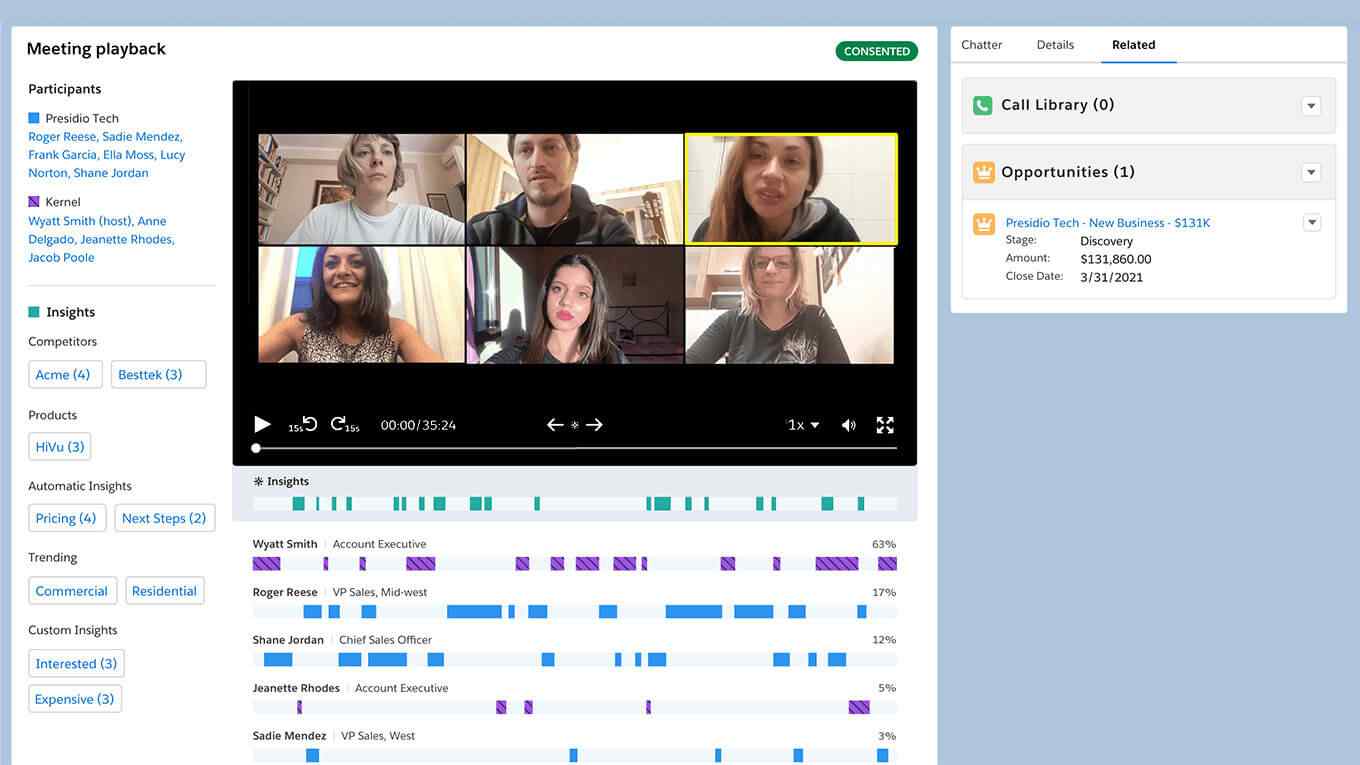Expand the Opportunities section dropdown
1360x765 pixels.
pos(1312,173)
